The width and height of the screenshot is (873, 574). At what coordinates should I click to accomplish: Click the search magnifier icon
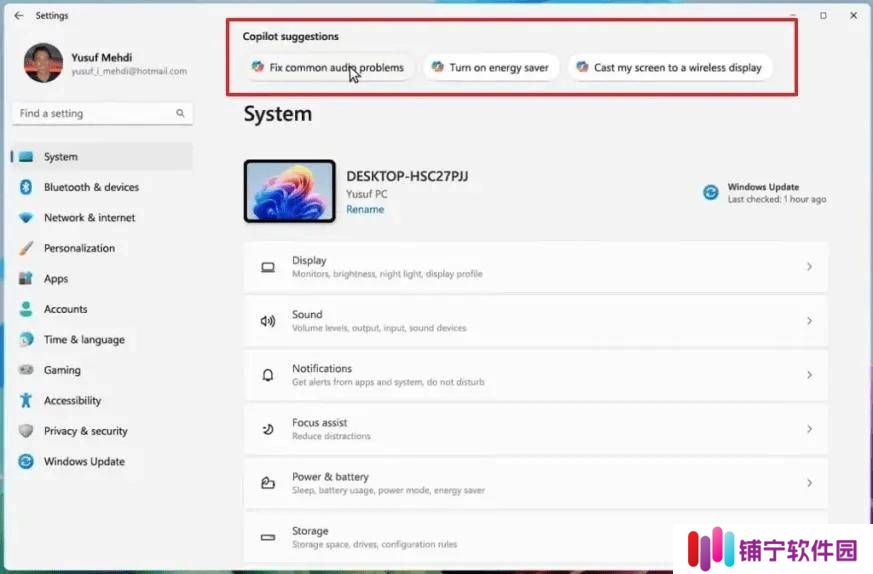coord(180,113)
